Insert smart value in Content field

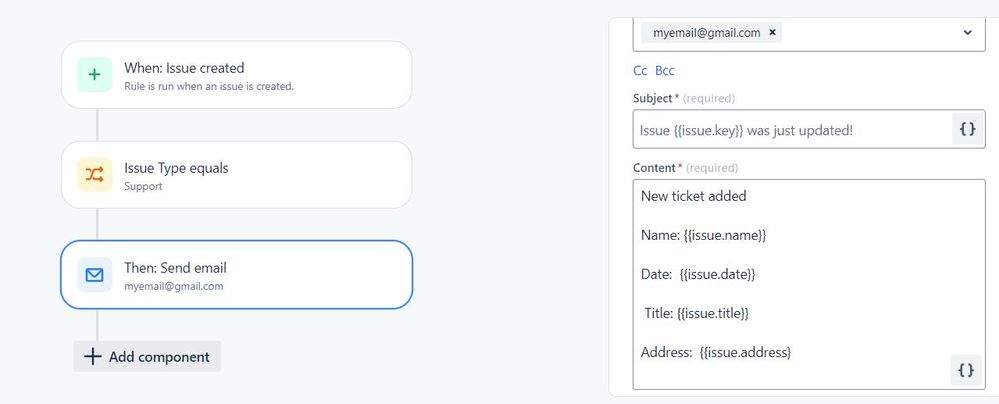point(966,370)
